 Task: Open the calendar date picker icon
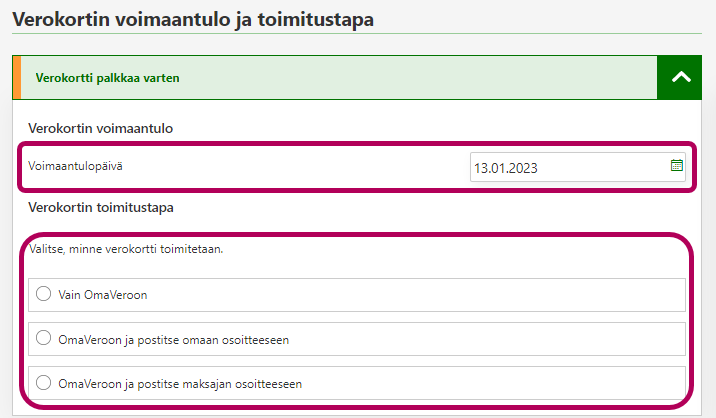(x=676, y=166)
